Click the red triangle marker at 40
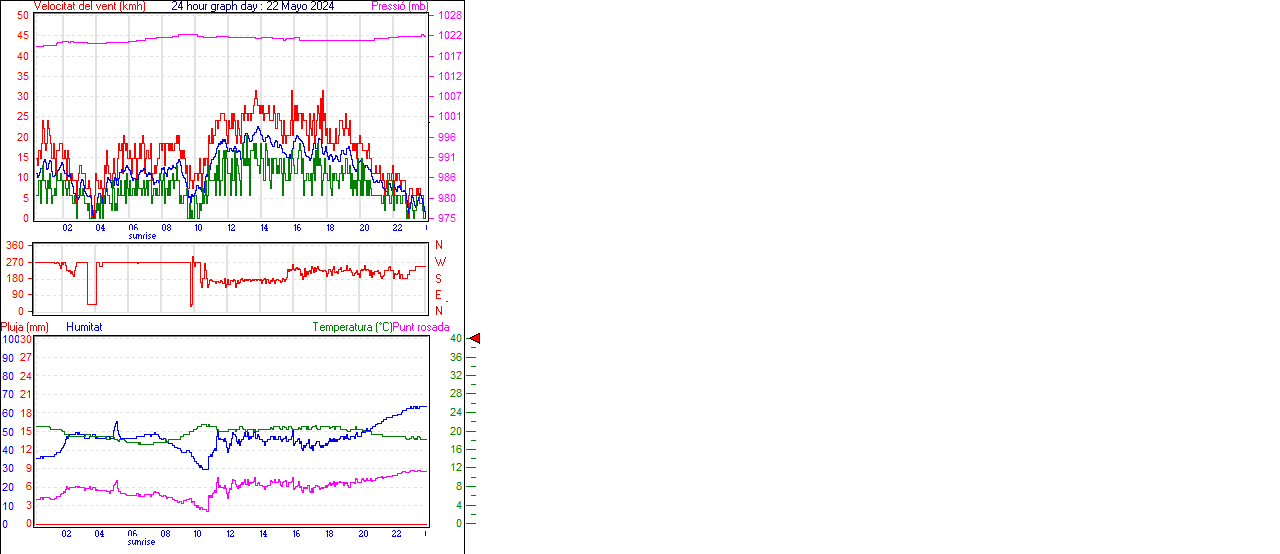 pyautogui.click(x=476, y=339)
